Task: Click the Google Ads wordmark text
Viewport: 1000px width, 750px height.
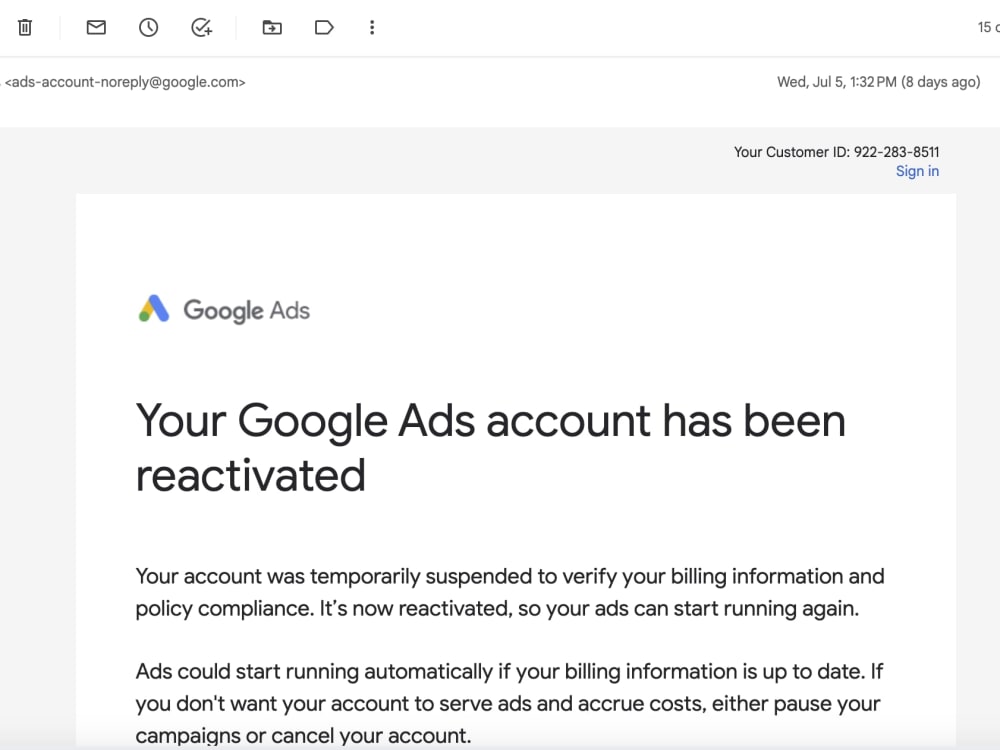Action: click(x=246, y=310)
